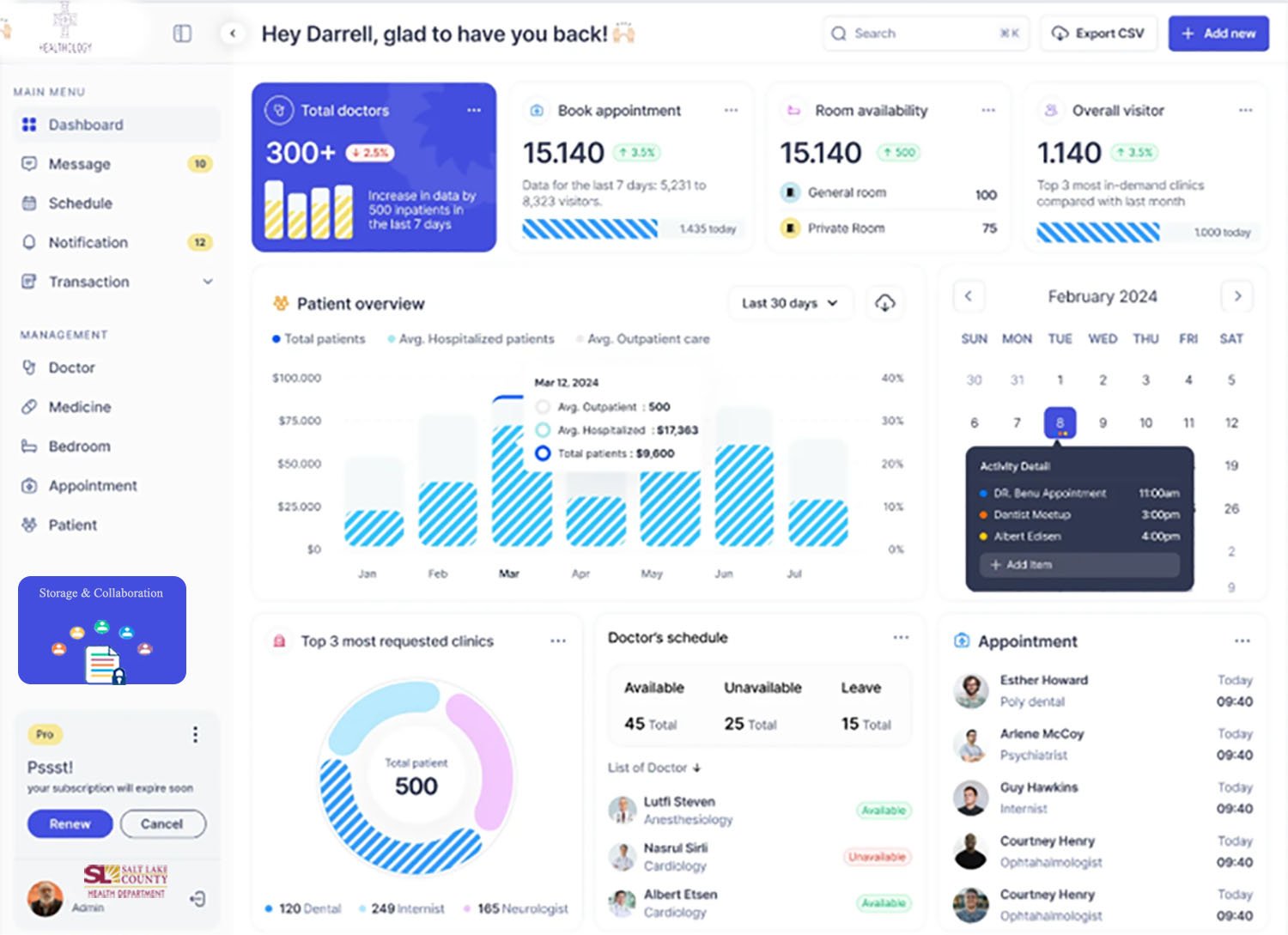This screenshot has height=935, width=1288.
Task: Toggle Avg. Outpatient care legend series
Action: [643, 339]
